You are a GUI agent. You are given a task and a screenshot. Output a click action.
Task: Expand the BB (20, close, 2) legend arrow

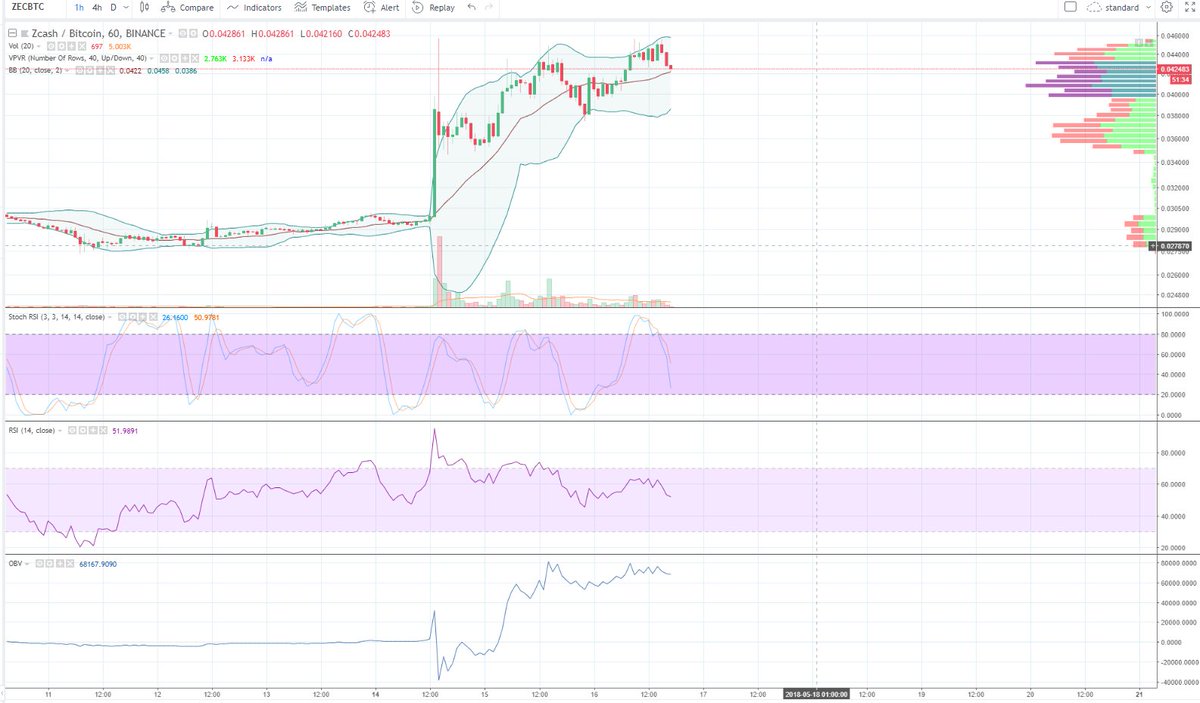tap(67, 71)
